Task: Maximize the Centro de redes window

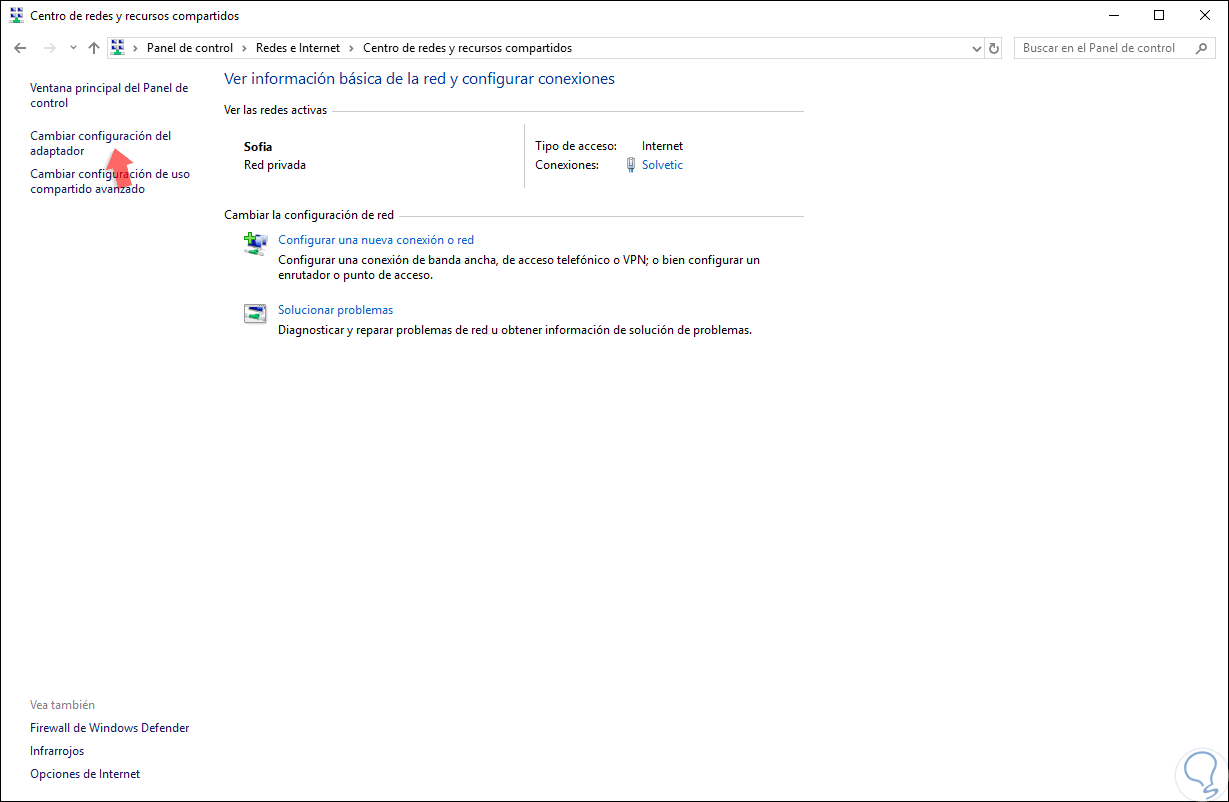Action: pyautogui.click(x=1159, y=15)
